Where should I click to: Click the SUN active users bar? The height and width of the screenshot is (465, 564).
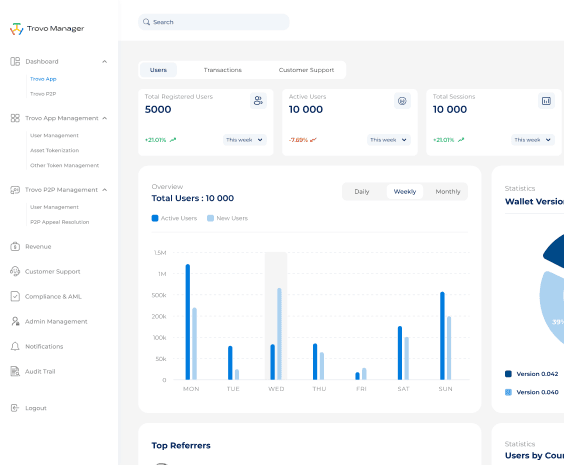442,336
